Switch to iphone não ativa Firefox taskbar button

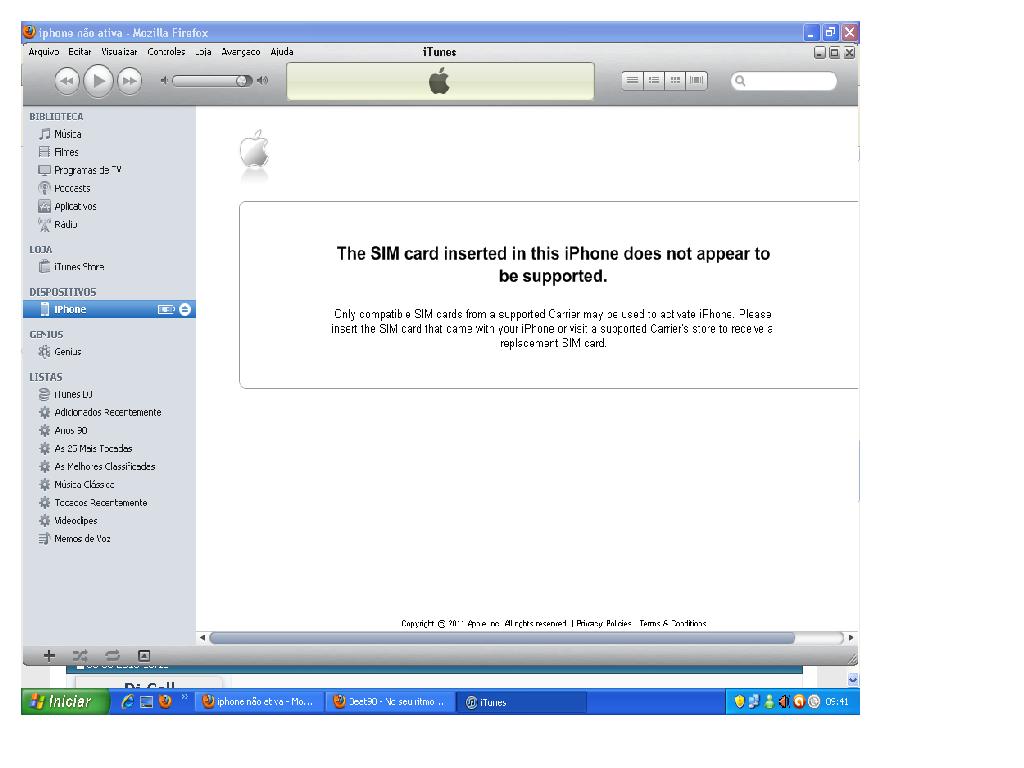259,702
